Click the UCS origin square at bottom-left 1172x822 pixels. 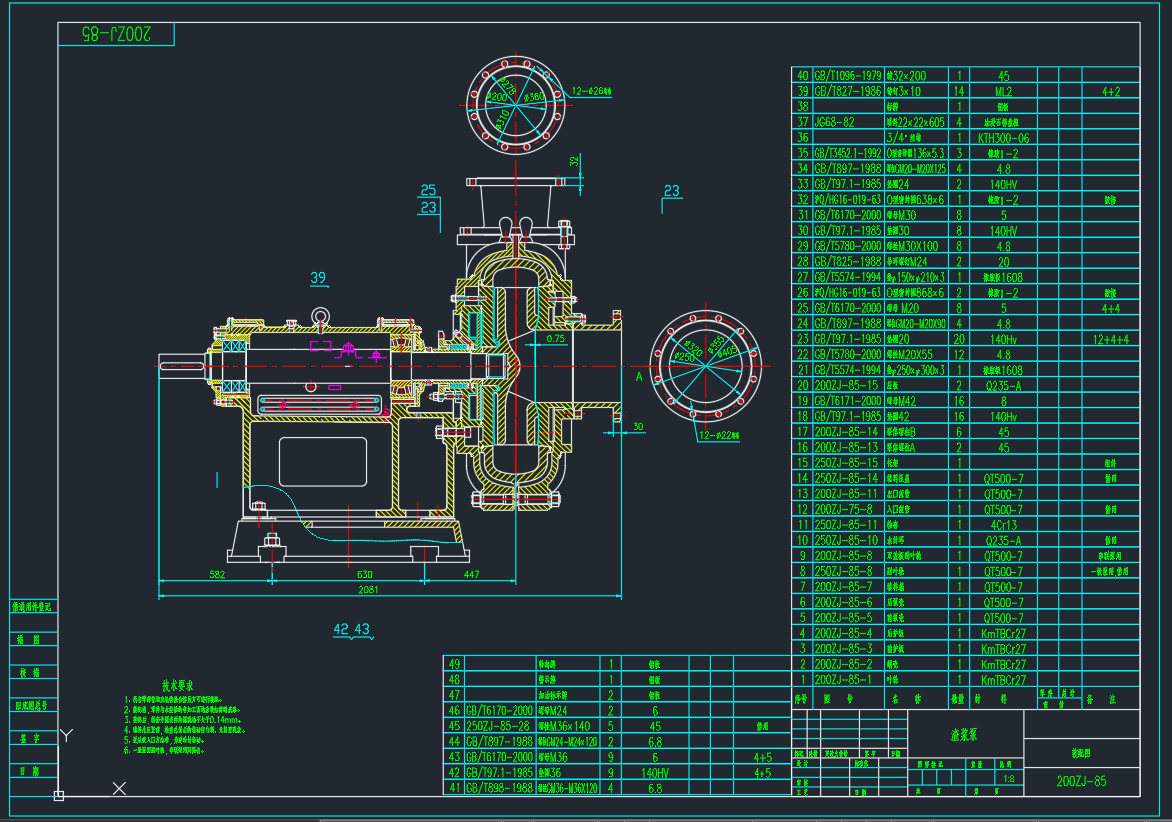59,796
